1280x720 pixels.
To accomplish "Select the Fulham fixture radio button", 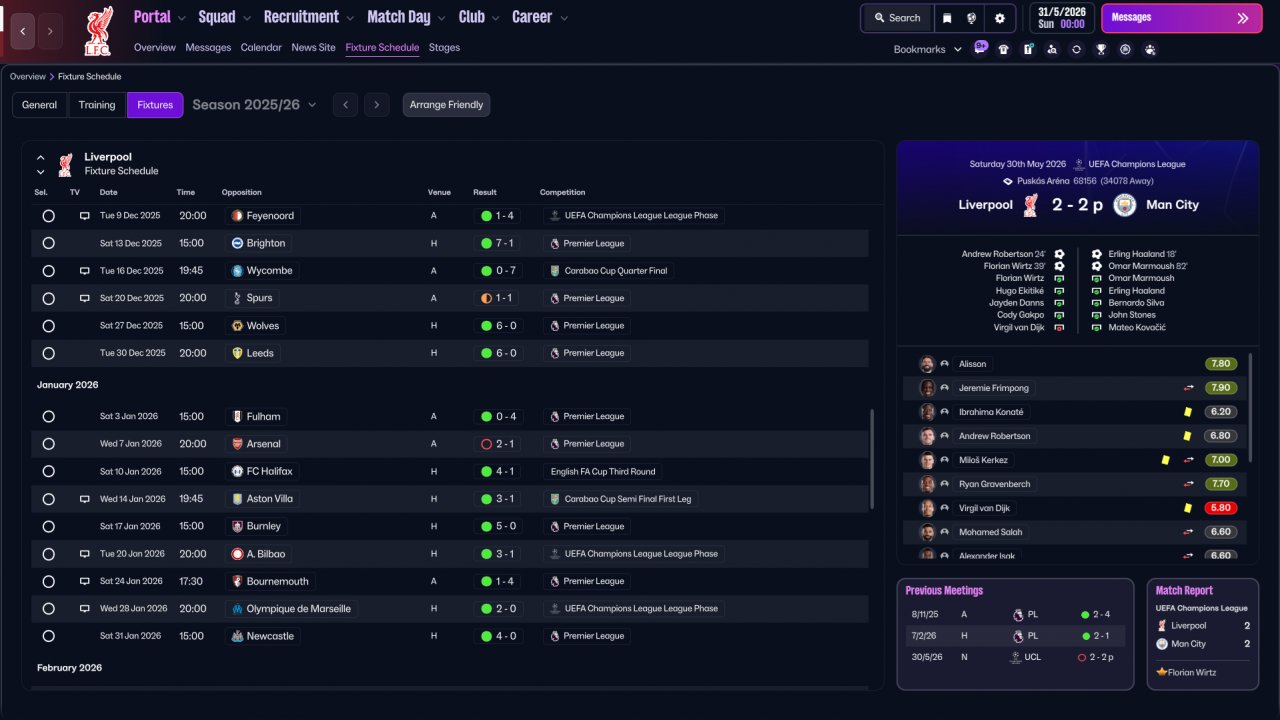I will [48, 417].
